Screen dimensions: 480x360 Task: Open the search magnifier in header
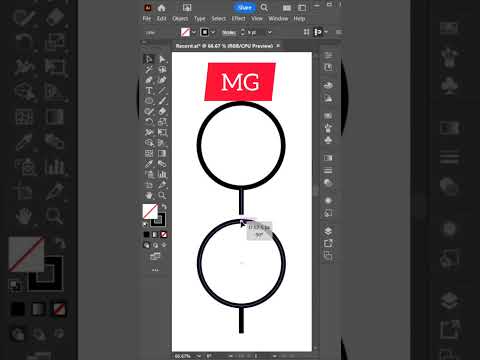click(264, 8)
